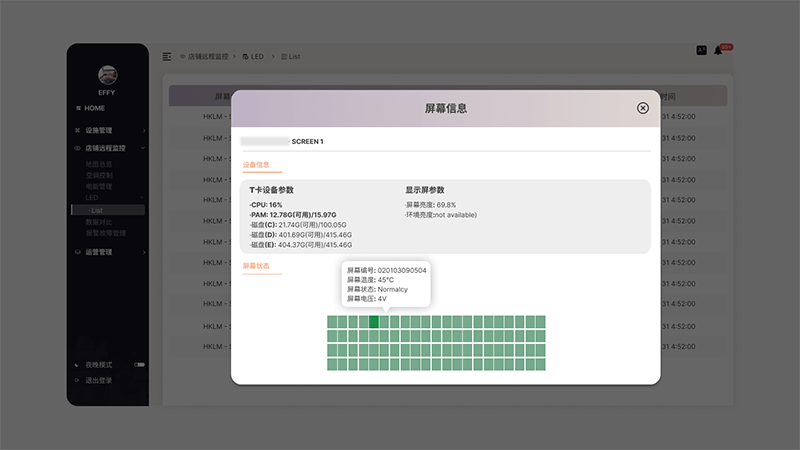Click 显示屏参数 heading
This screenshot has width=800, height=450.
click(425, 190)
